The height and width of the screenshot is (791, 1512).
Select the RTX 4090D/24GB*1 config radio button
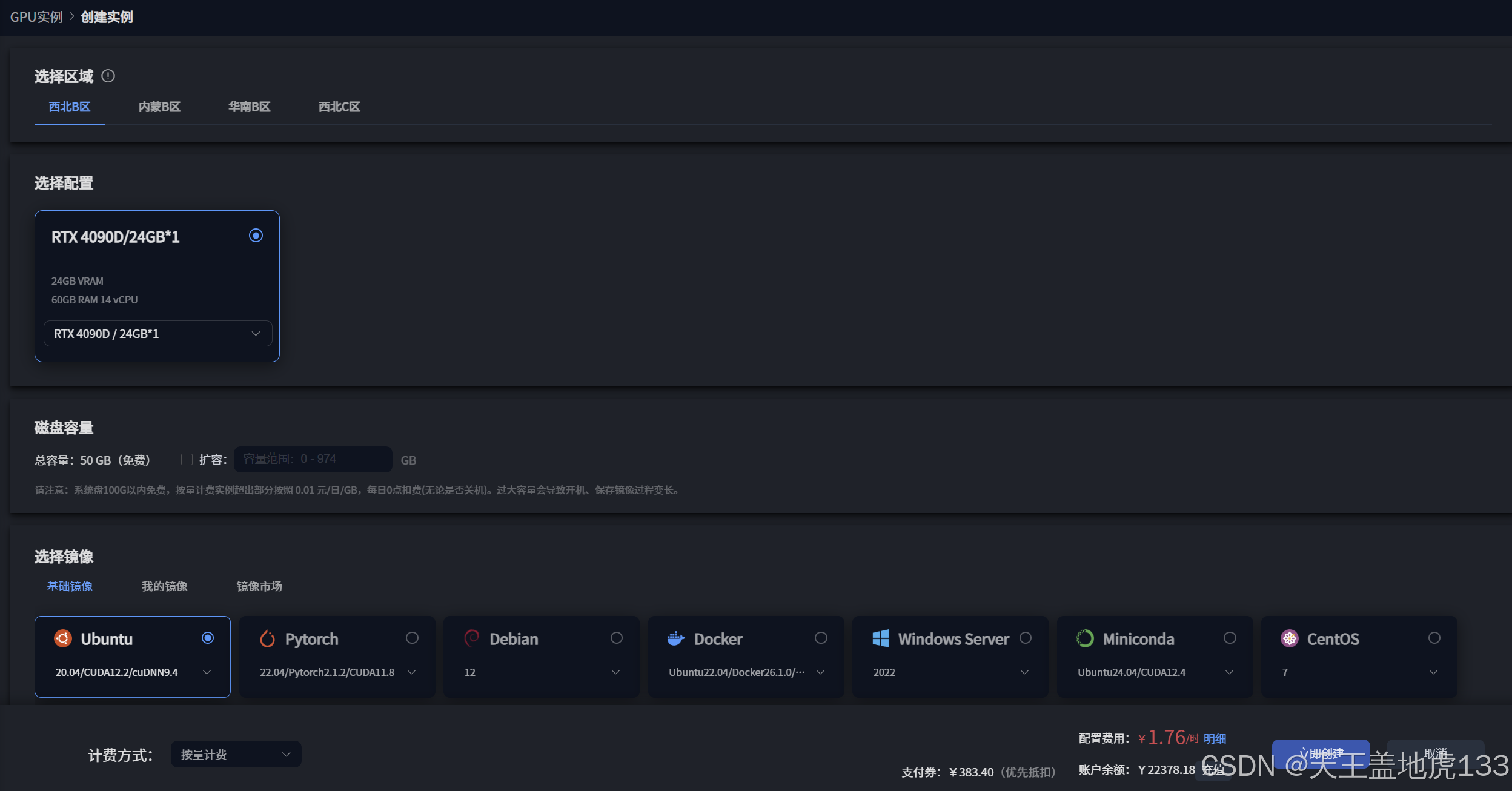tap(256, 236)
